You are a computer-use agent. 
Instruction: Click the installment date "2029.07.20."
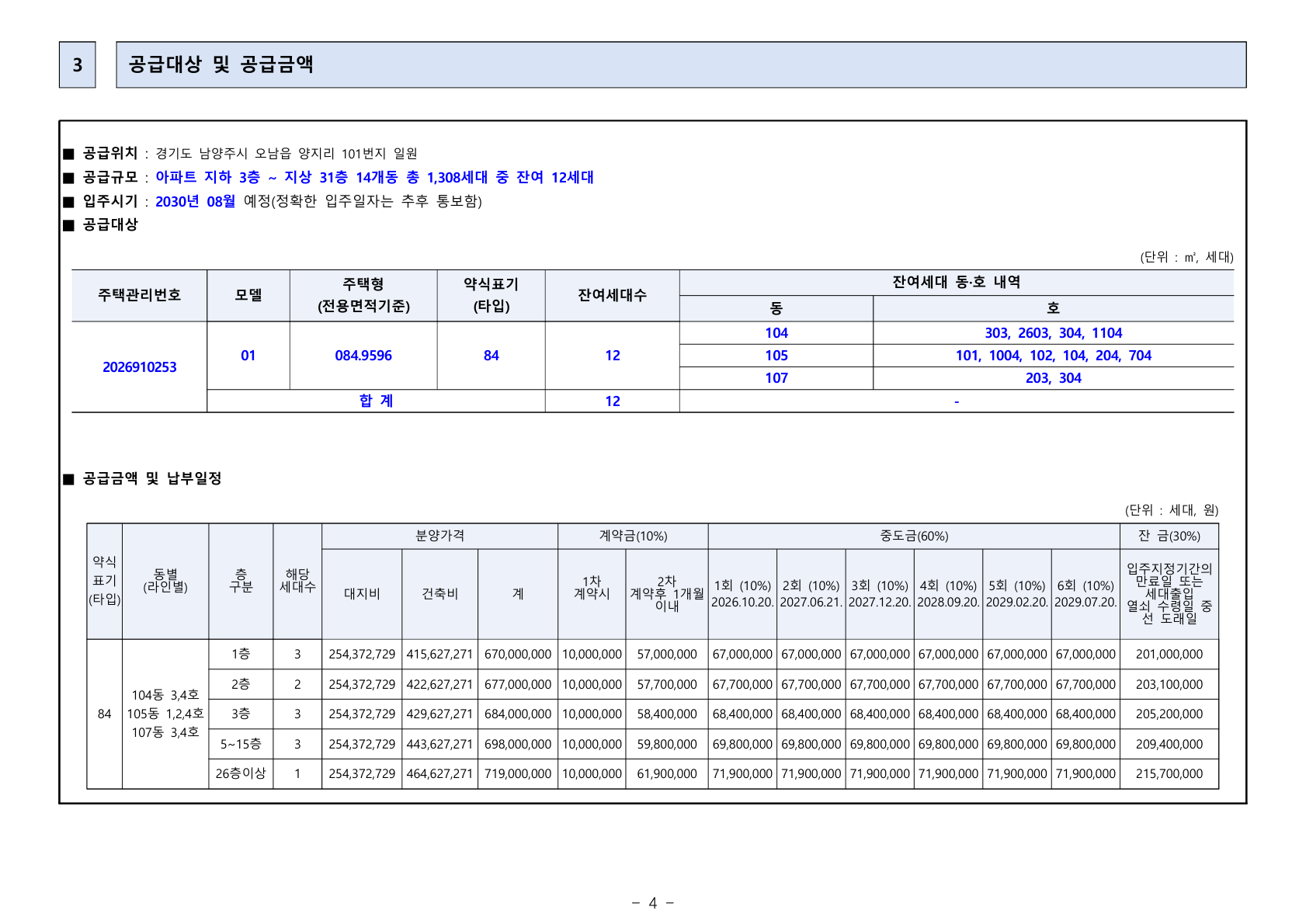pyautogui.click(x=1085, y=603)
